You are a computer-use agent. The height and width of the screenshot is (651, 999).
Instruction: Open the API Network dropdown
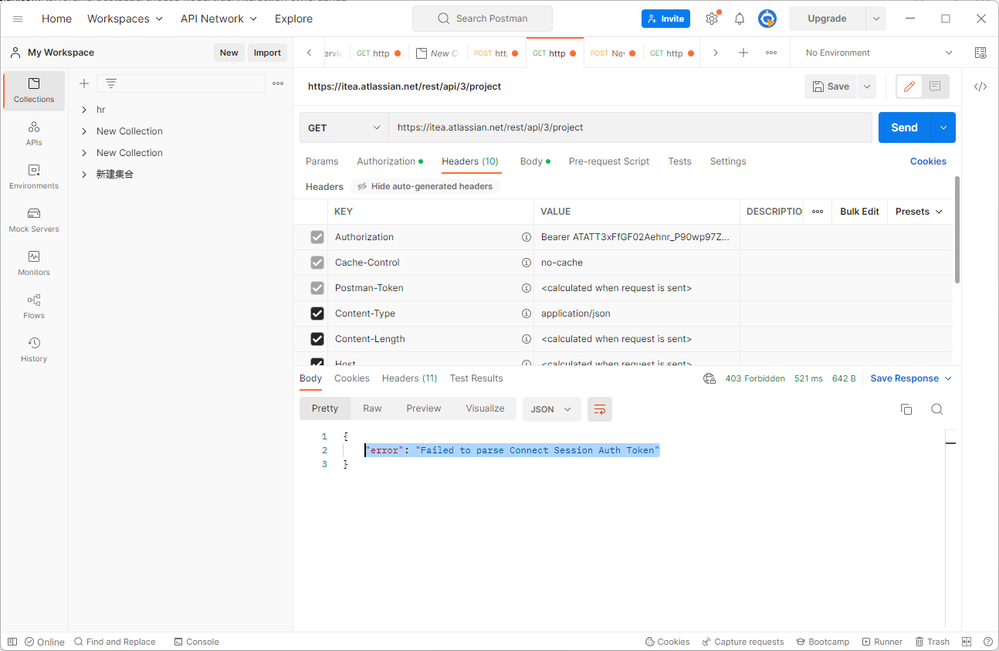(219, 19)
